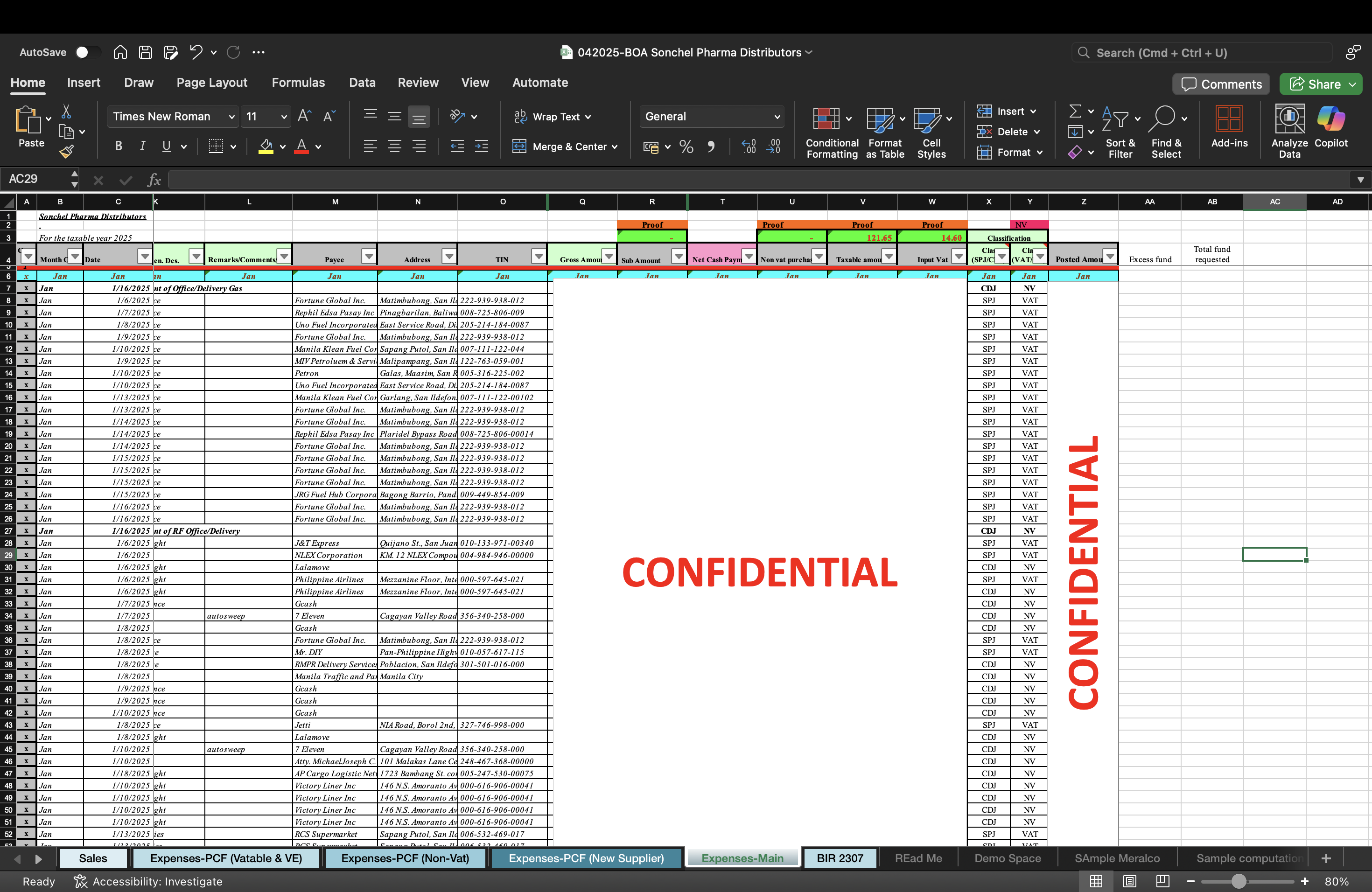Click the Save icon

[x=145, y=52]
